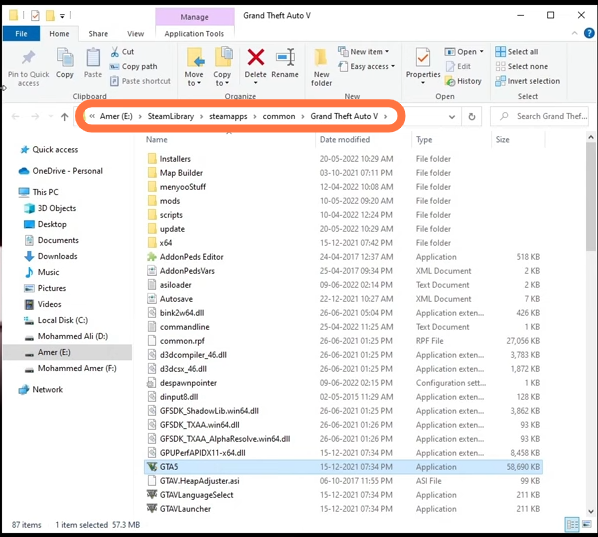Image resolution: width=598 pixels, height=537 pixels.
Task: Open the New item dropdown
Action: tap(364, 51)
